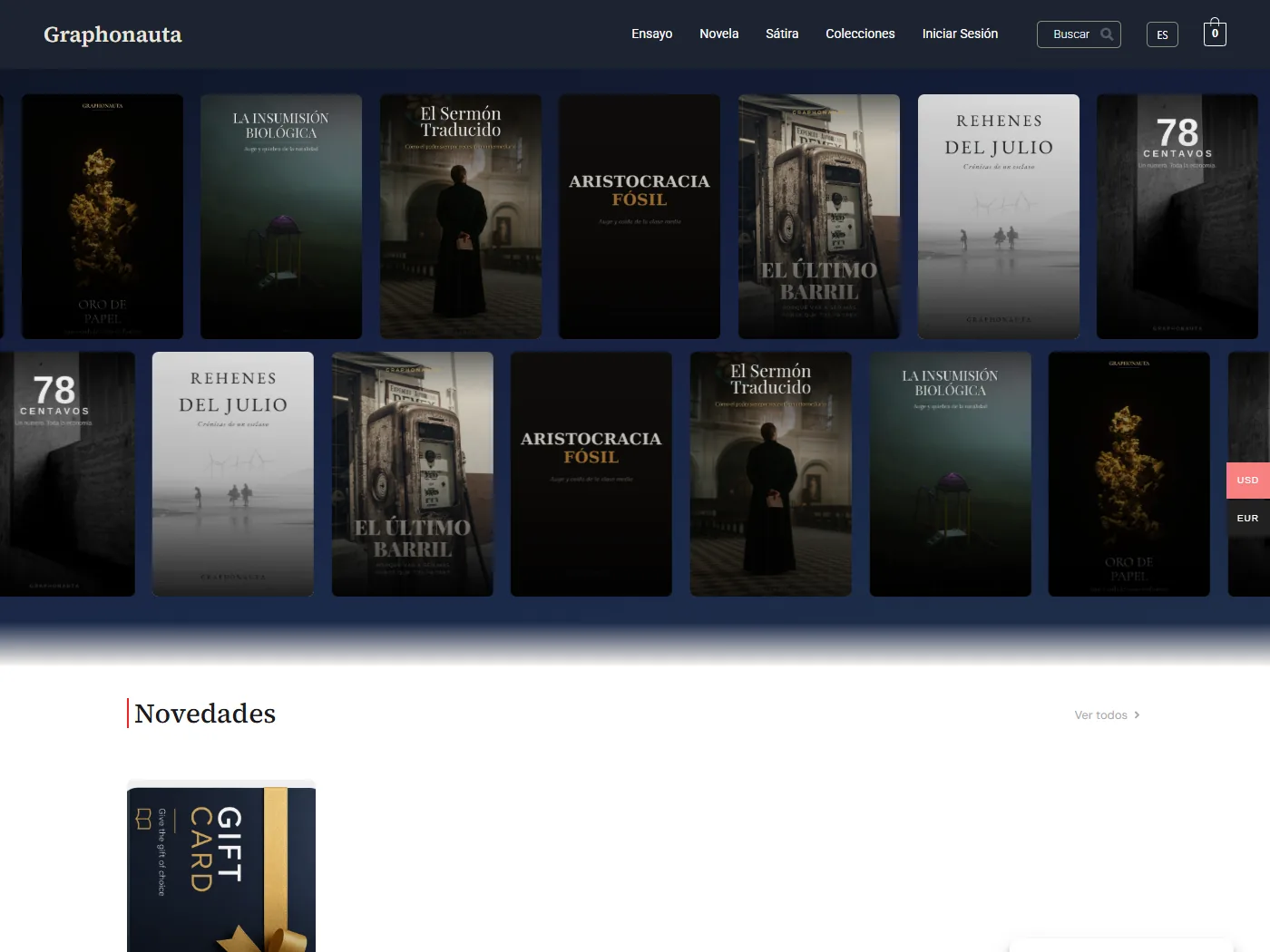
Task: View La Insumisión Biológica cover in bottom row
Action: point(951,474)
